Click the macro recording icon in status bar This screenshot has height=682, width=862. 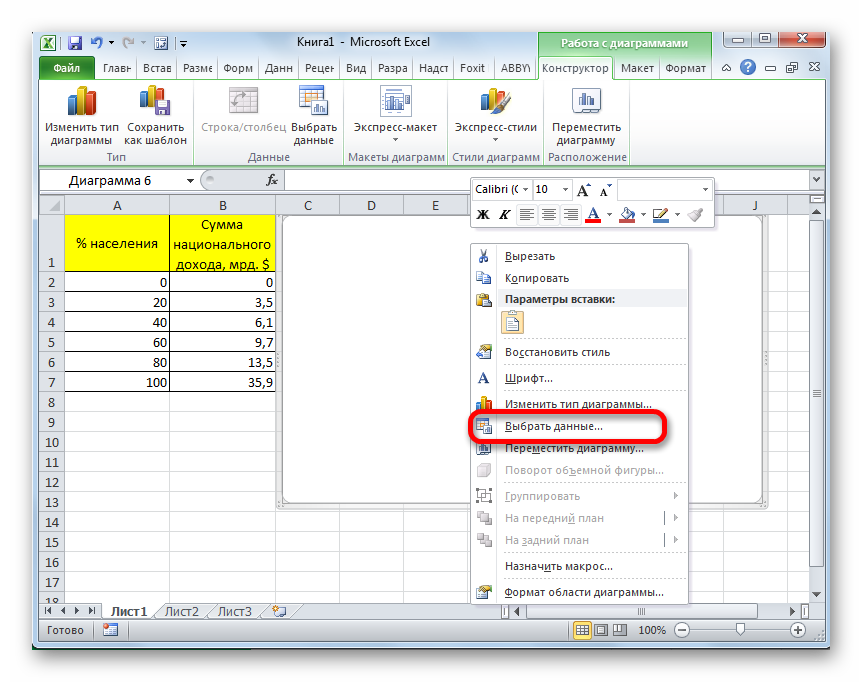tap(110, 630)
